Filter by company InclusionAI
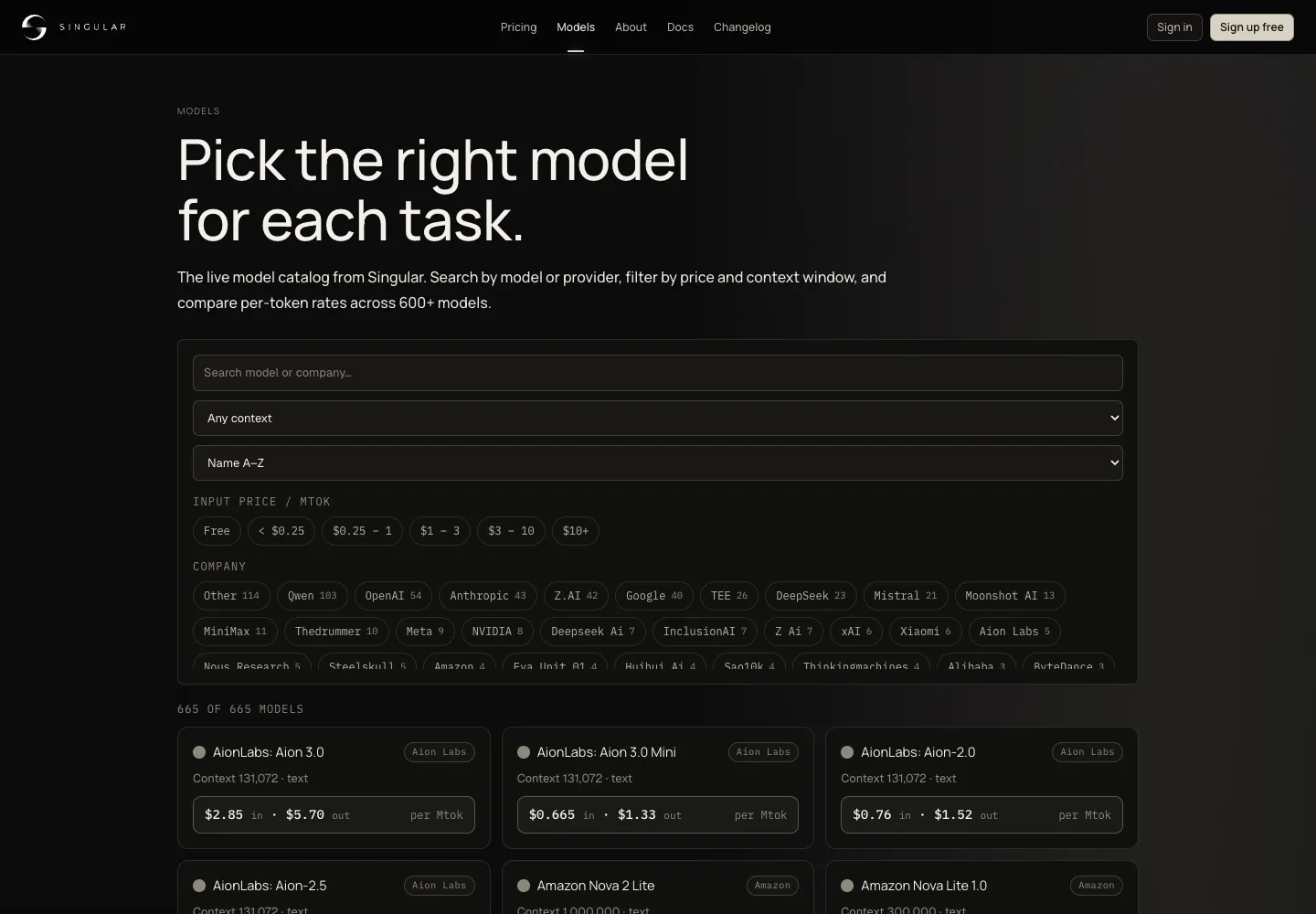 pos(705,632)
